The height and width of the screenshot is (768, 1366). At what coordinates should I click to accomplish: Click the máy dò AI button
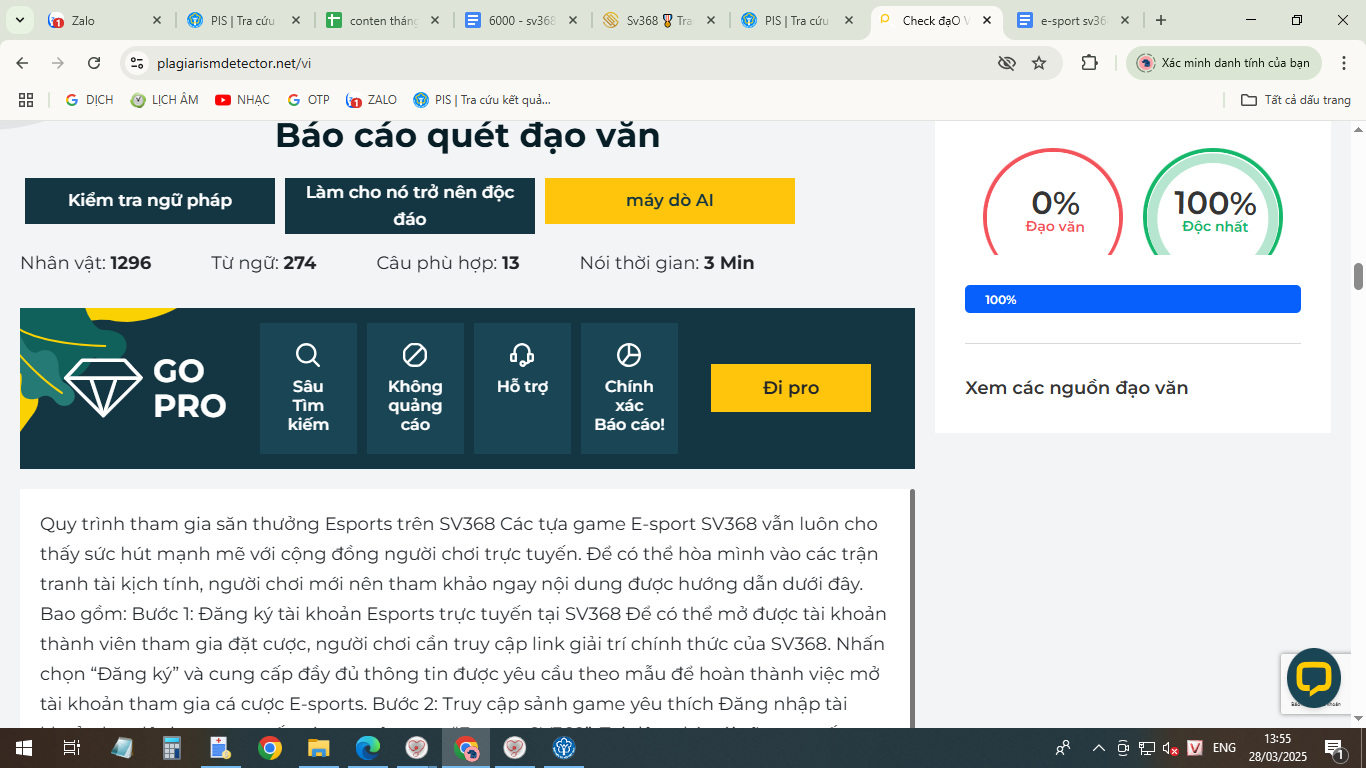(670, 200)
